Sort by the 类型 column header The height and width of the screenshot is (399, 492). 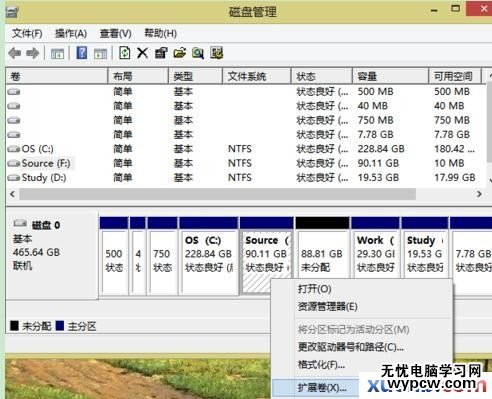pyautogui.click(x=195, y=76)
